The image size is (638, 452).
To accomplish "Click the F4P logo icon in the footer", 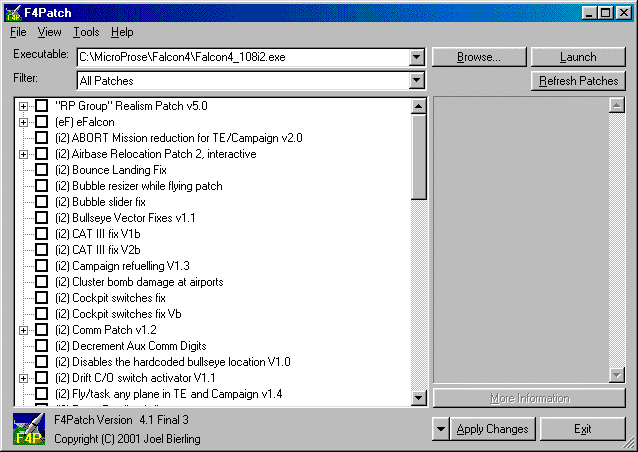I will coord(28,429).
